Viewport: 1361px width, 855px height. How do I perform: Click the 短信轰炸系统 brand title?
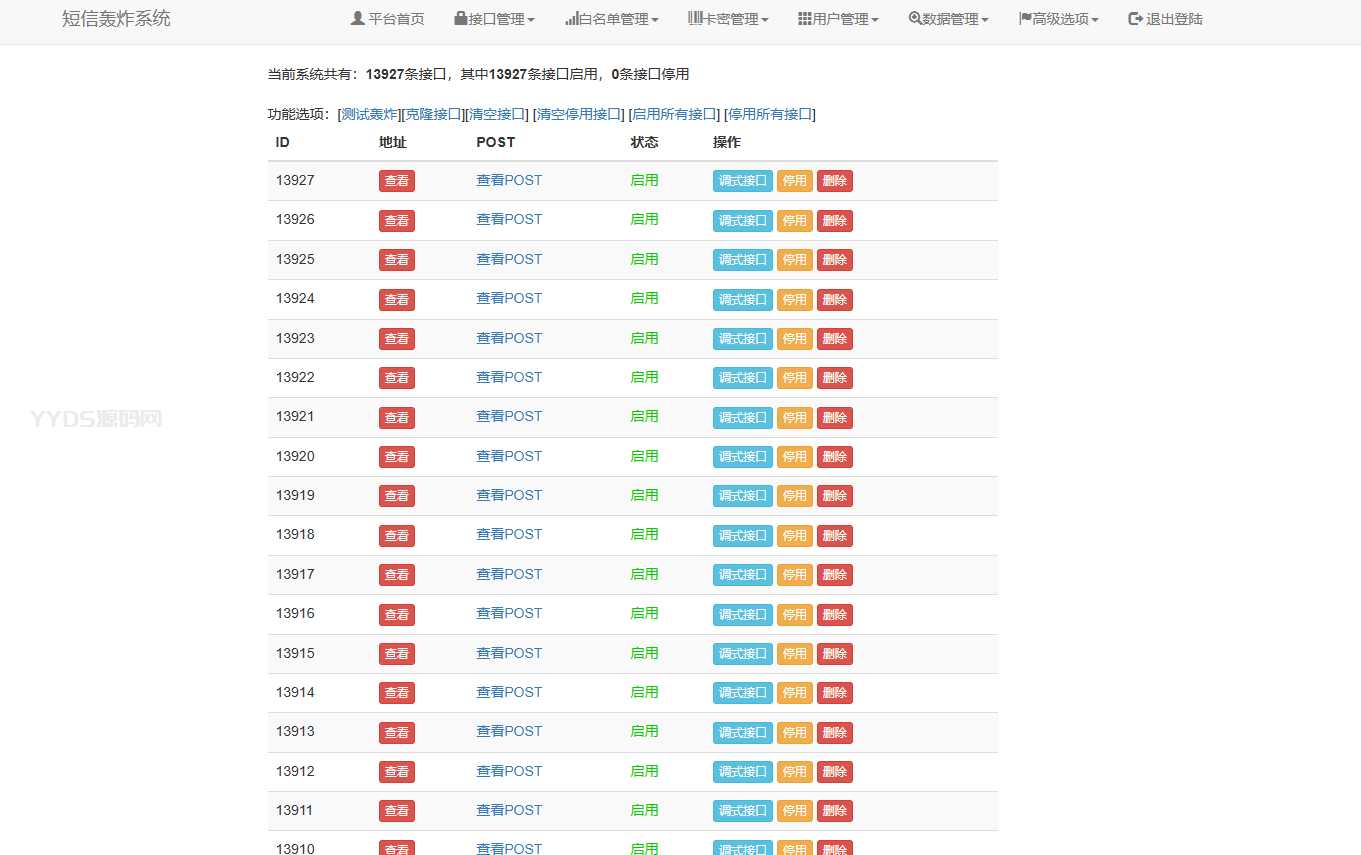[x=116, y=19]
